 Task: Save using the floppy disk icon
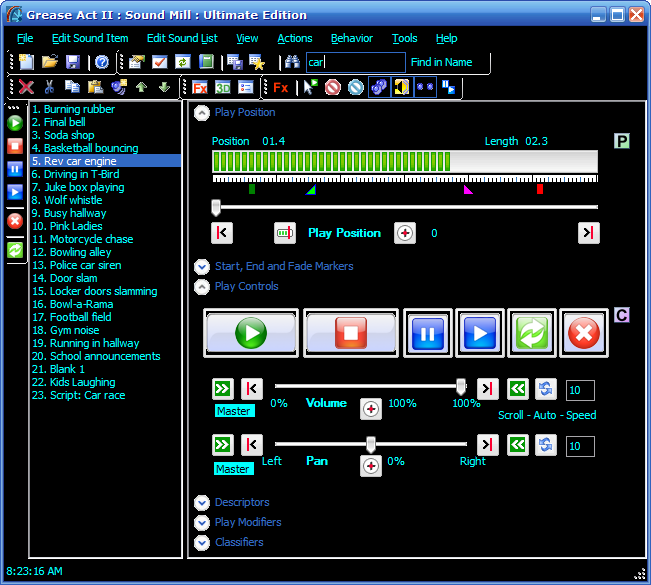click(x=73, y=62)
